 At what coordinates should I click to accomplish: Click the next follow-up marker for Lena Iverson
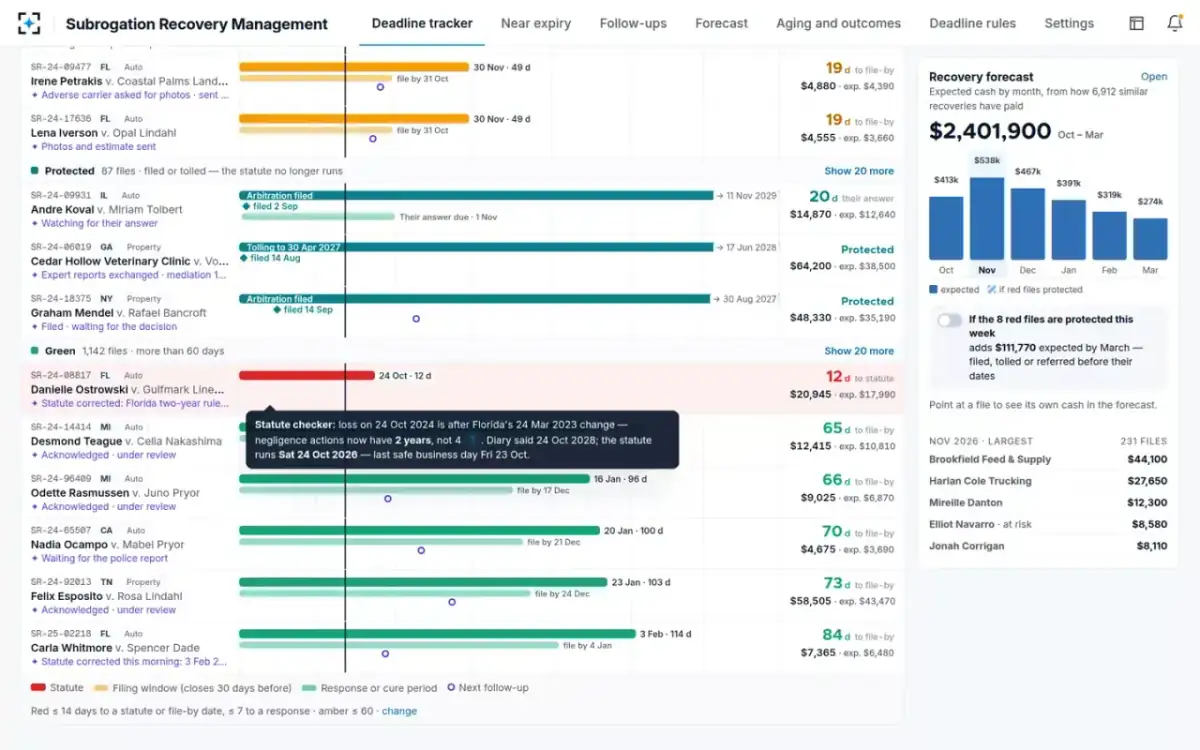pos(373,139)
